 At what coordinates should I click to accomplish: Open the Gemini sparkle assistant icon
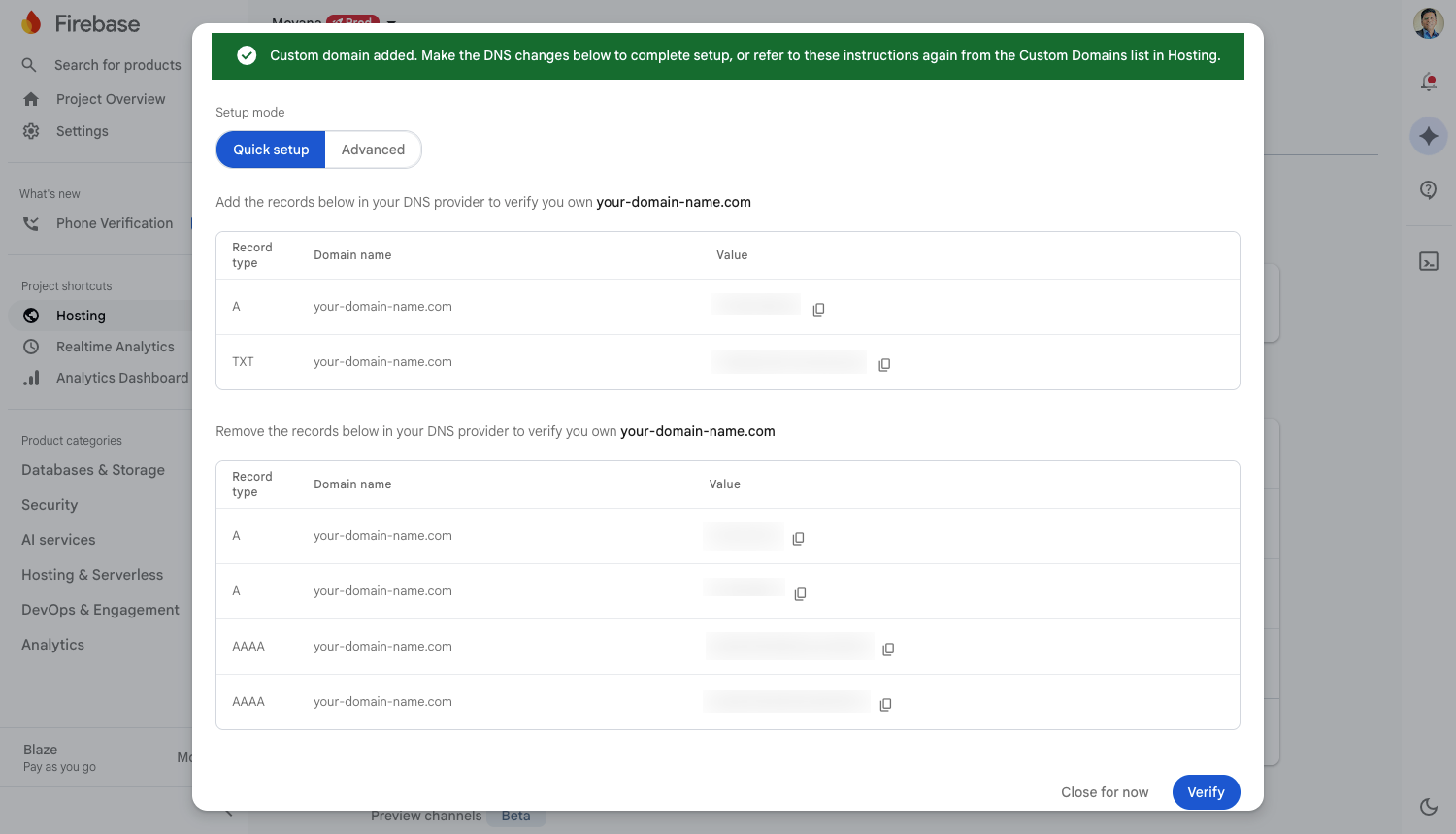point(1428,136)
